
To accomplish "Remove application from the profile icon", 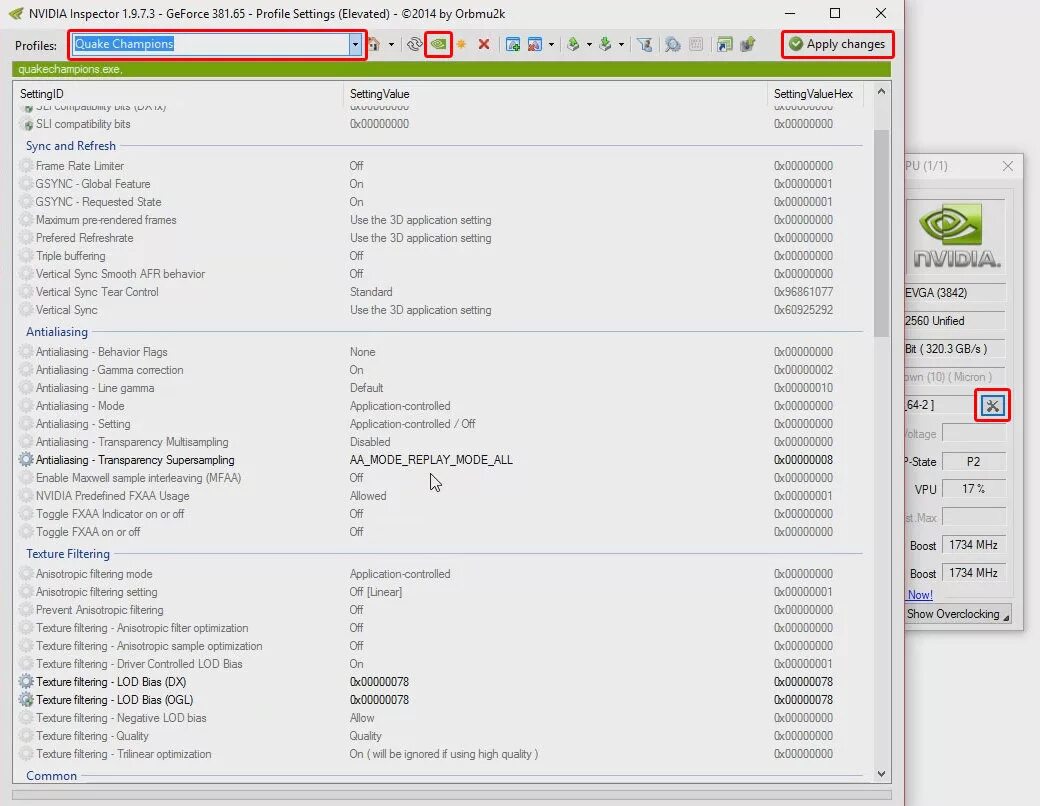I will pos(535,44).
